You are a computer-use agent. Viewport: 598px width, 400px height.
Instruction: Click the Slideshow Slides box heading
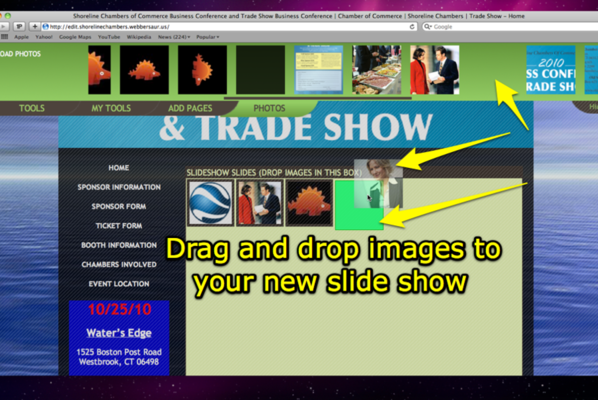click(x=274, y=173)
